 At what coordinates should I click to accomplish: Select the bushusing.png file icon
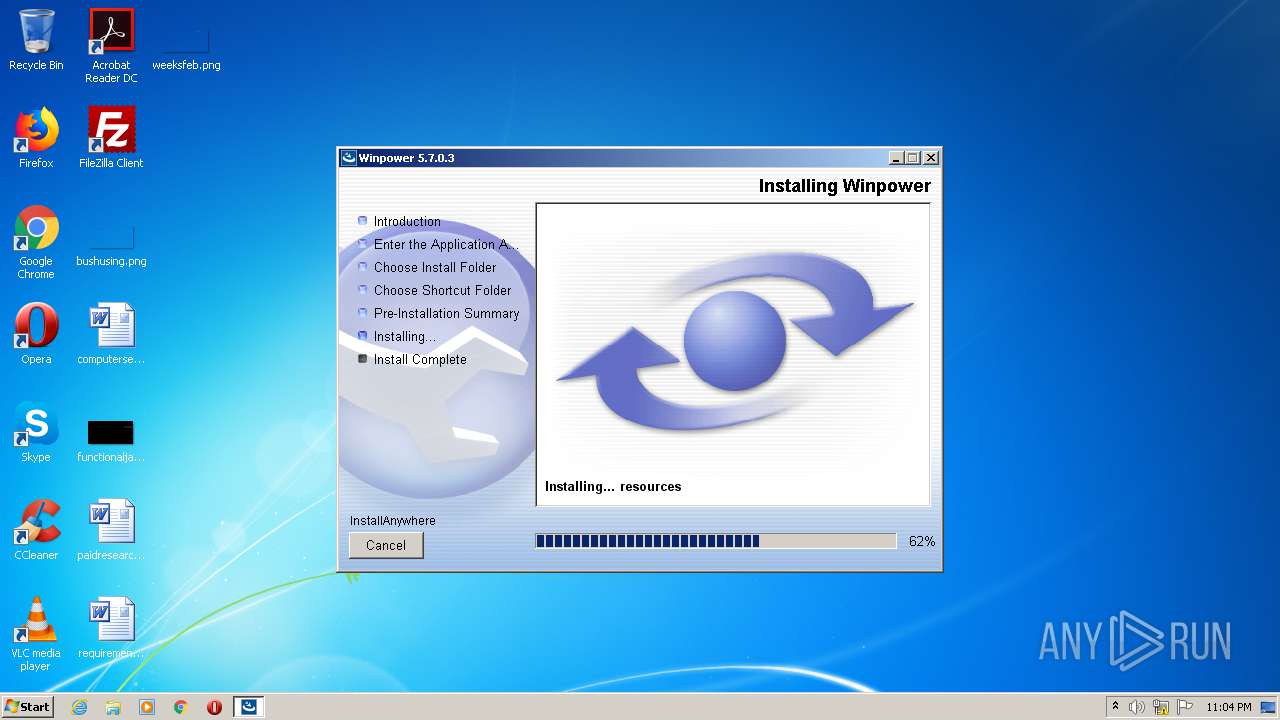(111, 246)
